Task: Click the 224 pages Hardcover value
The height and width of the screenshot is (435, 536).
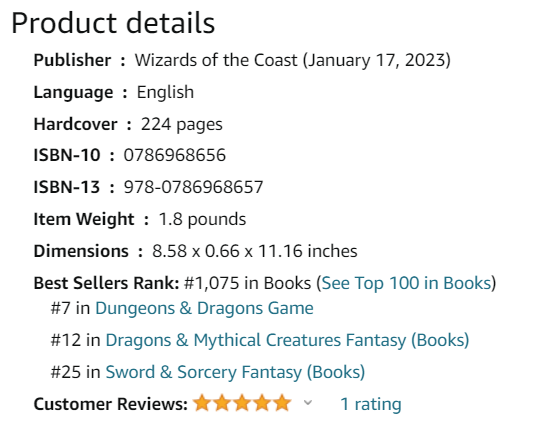Action: 182,124
